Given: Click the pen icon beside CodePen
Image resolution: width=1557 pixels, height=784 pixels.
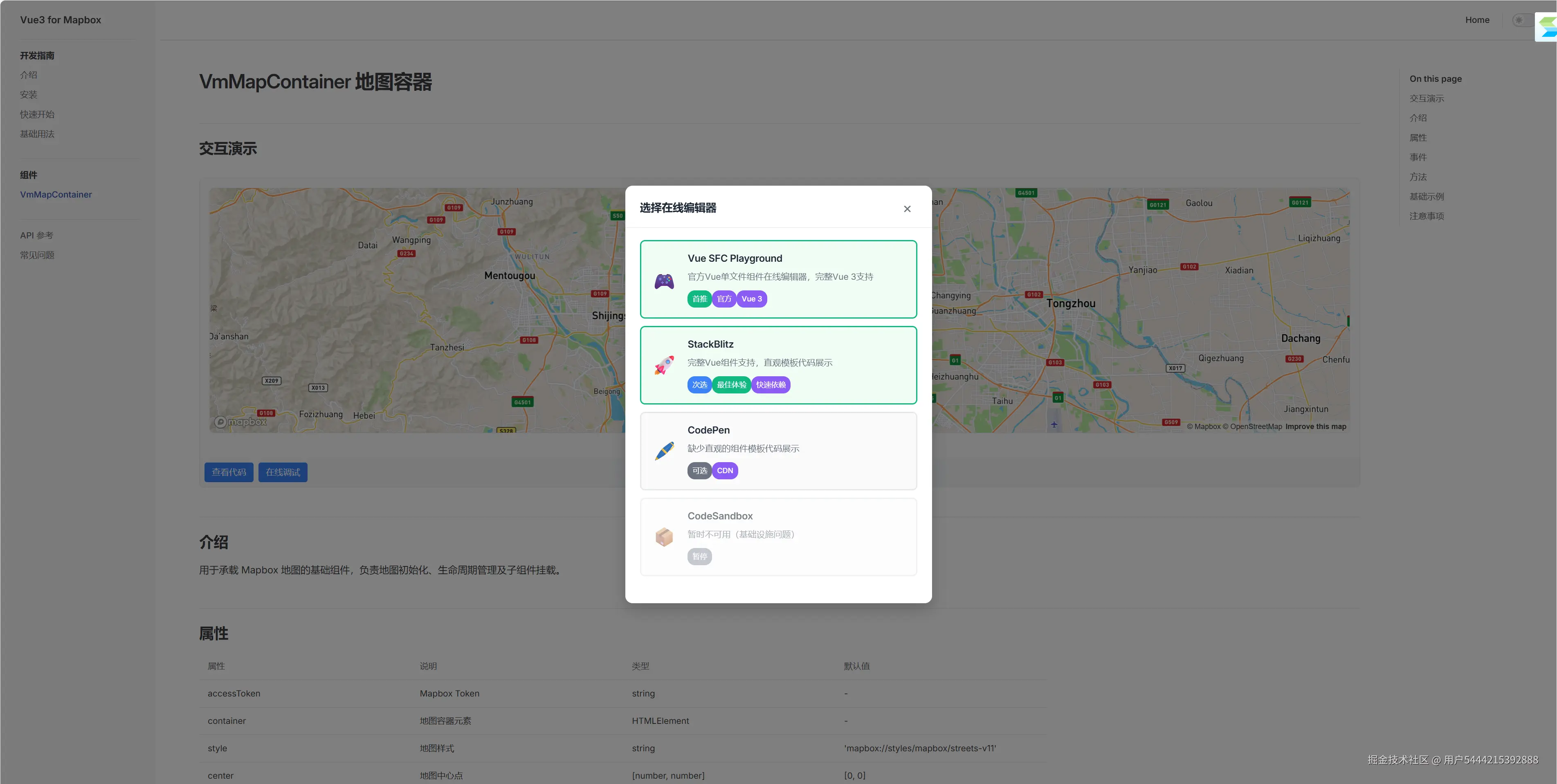Looking at the screenshot, I should [664, 451].
